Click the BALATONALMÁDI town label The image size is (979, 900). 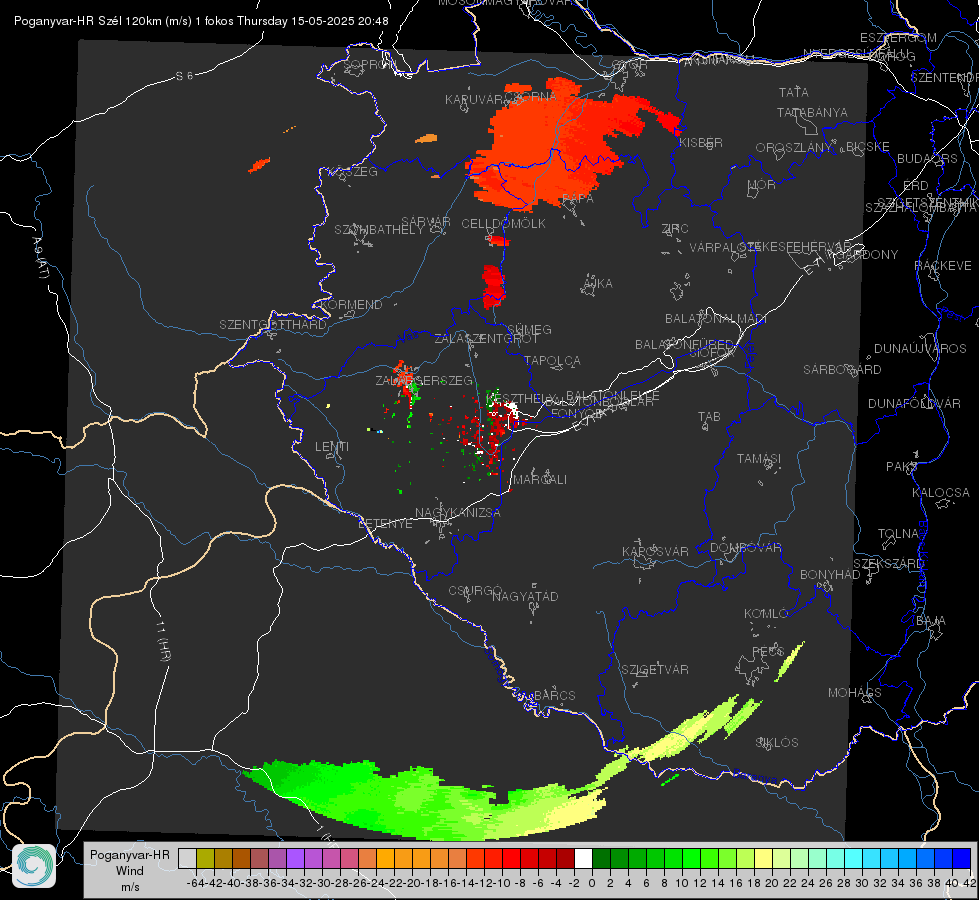(x=716, y=319)
